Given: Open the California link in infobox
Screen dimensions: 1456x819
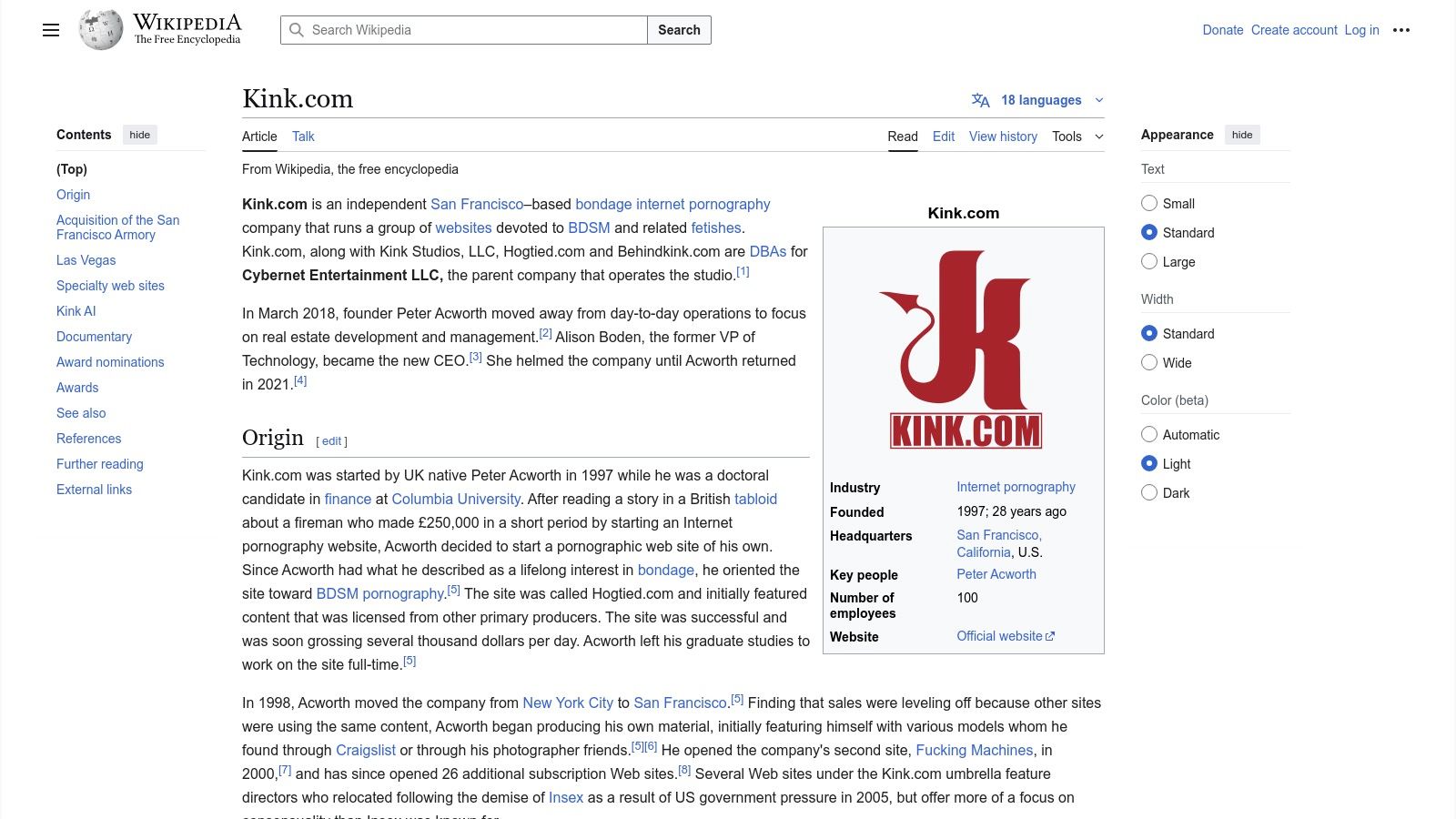Looking at the screenshot, I should 984,552.
